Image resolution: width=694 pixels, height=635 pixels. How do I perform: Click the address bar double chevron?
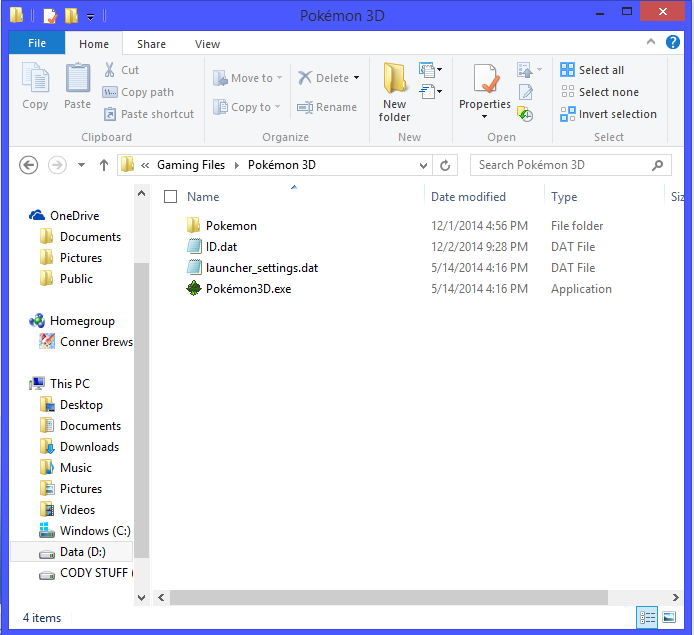click(x=145, y=165)
